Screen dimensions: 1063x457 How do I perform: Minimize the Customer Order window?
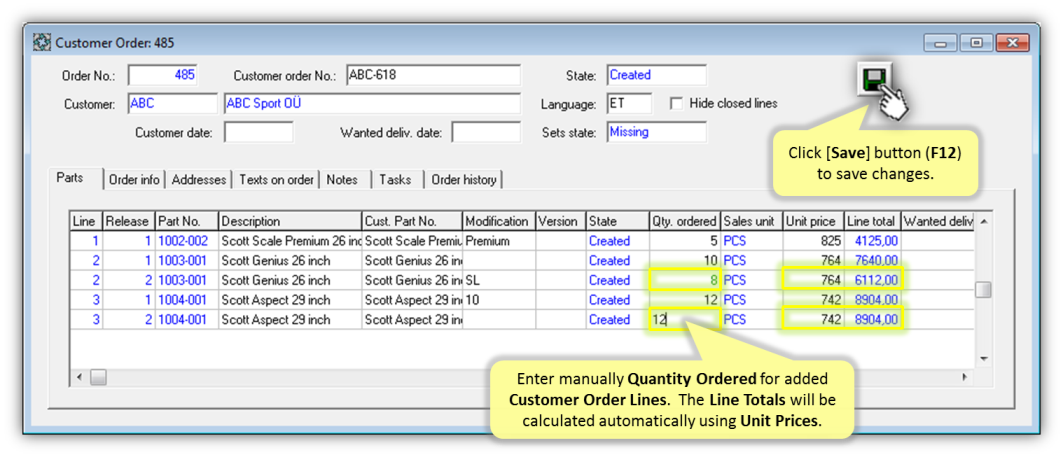pyautogui.click(x=940, y=43)
